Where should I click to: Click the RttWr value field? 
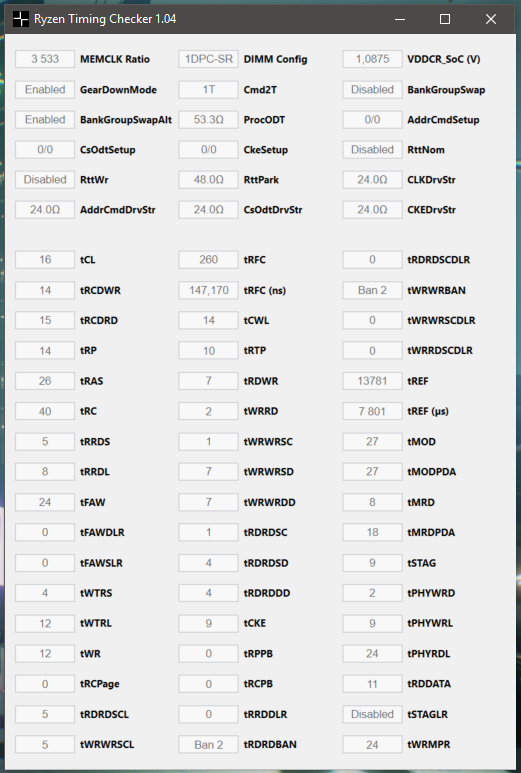pos(45,180)
